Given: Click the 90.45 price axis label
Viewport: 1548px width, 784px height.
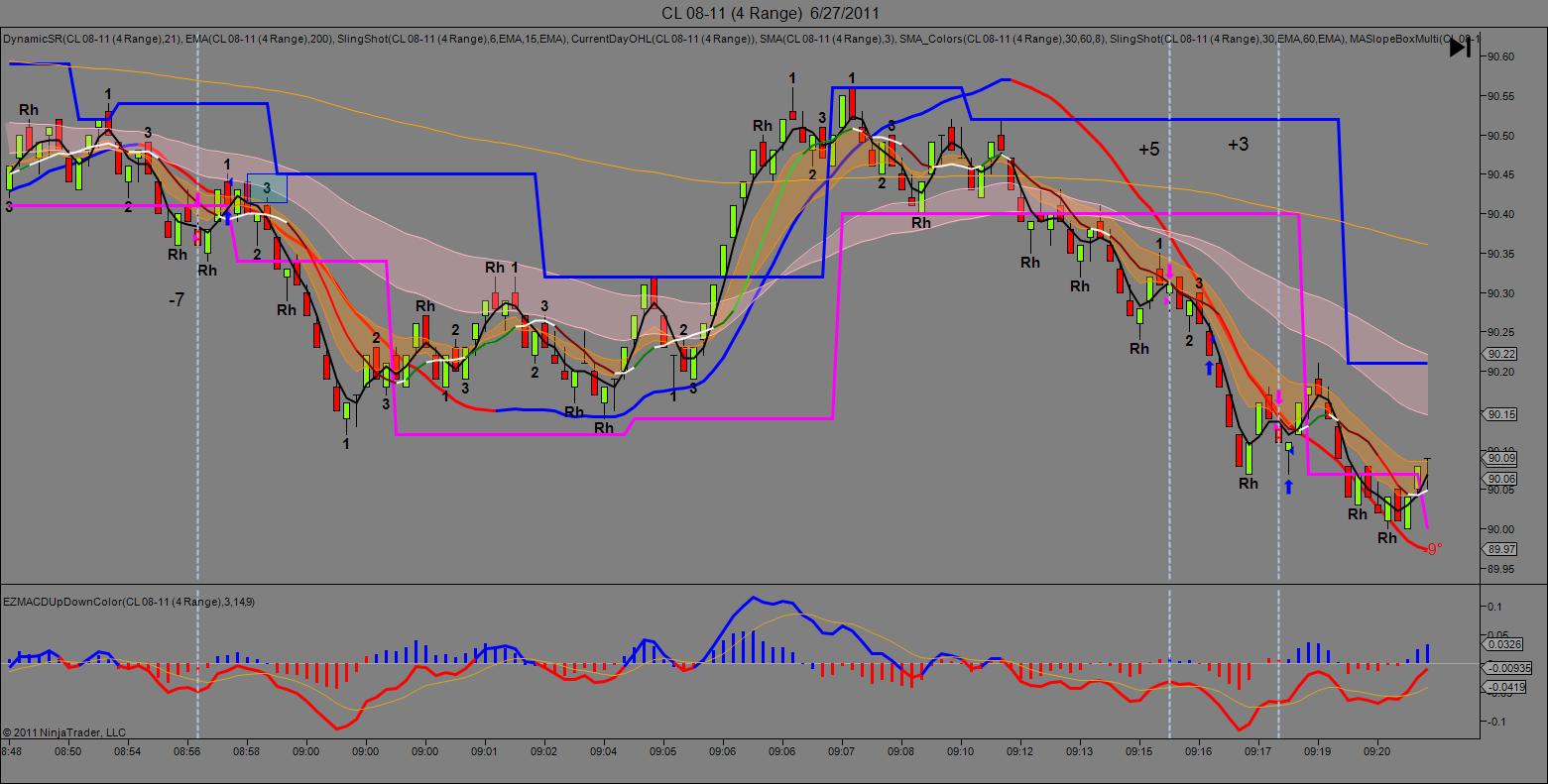Looking at the screenshot, I should [1501, 175].
